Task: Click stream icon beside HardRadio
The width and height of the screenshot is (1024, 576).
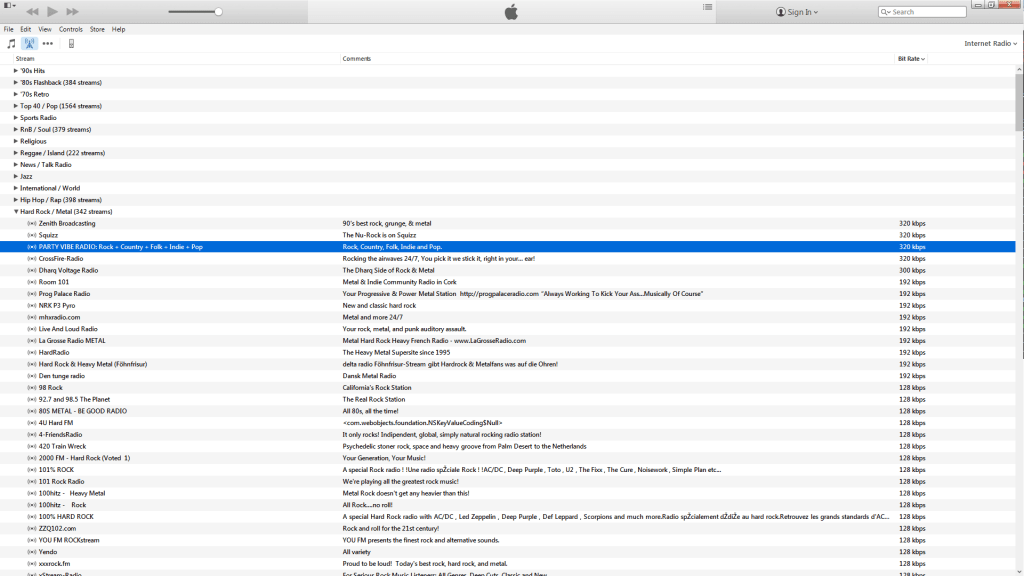Action: point(31,353)
